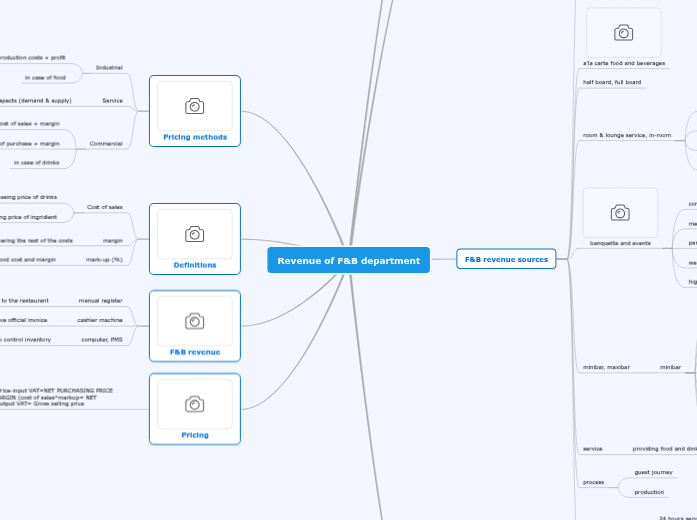Viewport: 697px width, 520px height.
Task: Select the Commercial pricing branch
Action: tap(106, 144)
